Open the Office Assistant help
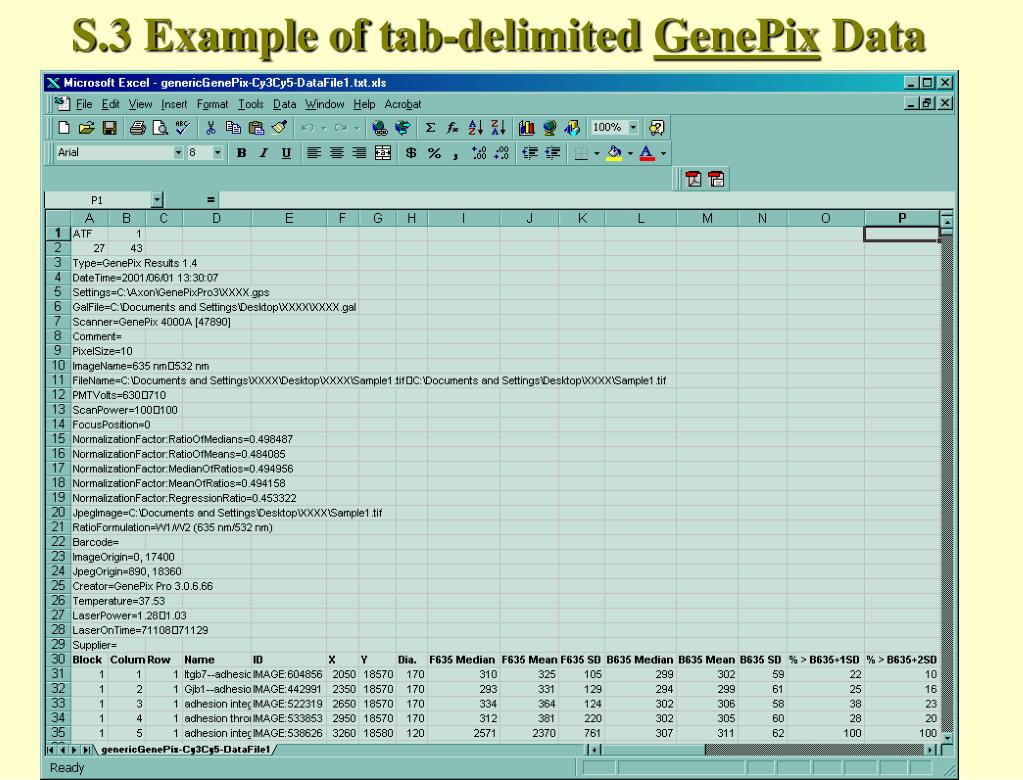1023x780 pixels. (x=656, y=128)
